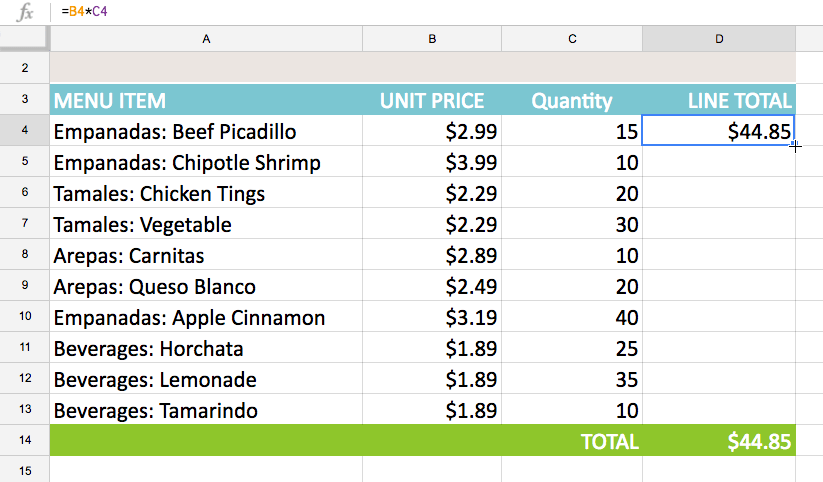Select the empty line total cell for Arepas: Carnitas

point(719,256)
